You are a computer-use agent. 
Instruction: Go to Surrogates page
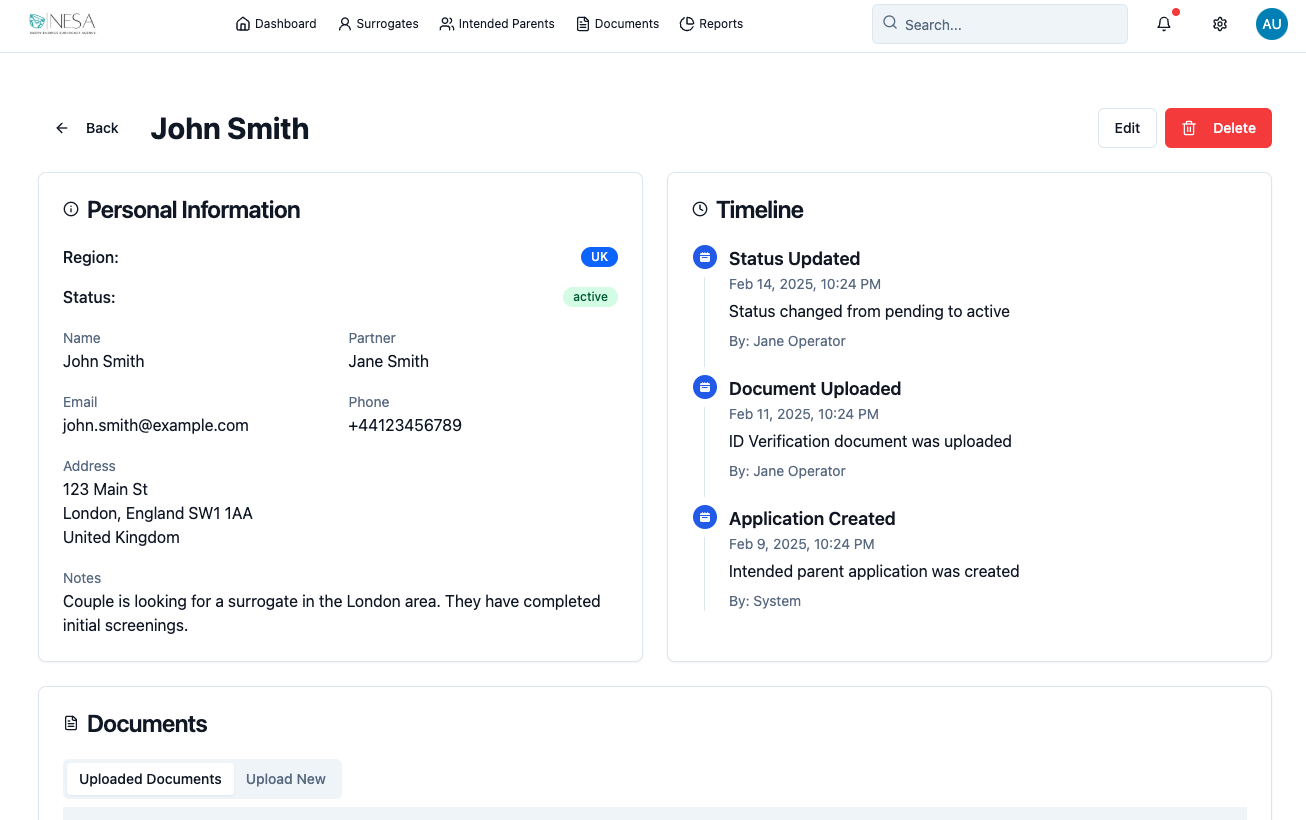[x=378, y=24]
